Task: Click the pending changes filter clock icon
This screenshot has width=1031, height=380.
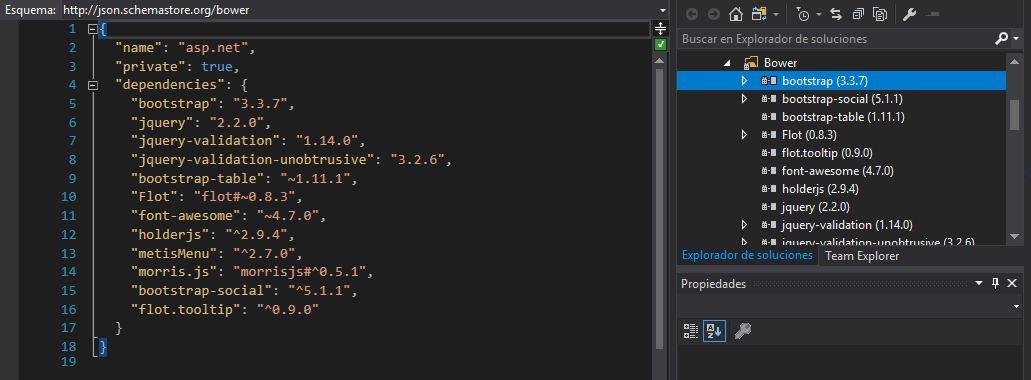Action: point(803,14)
